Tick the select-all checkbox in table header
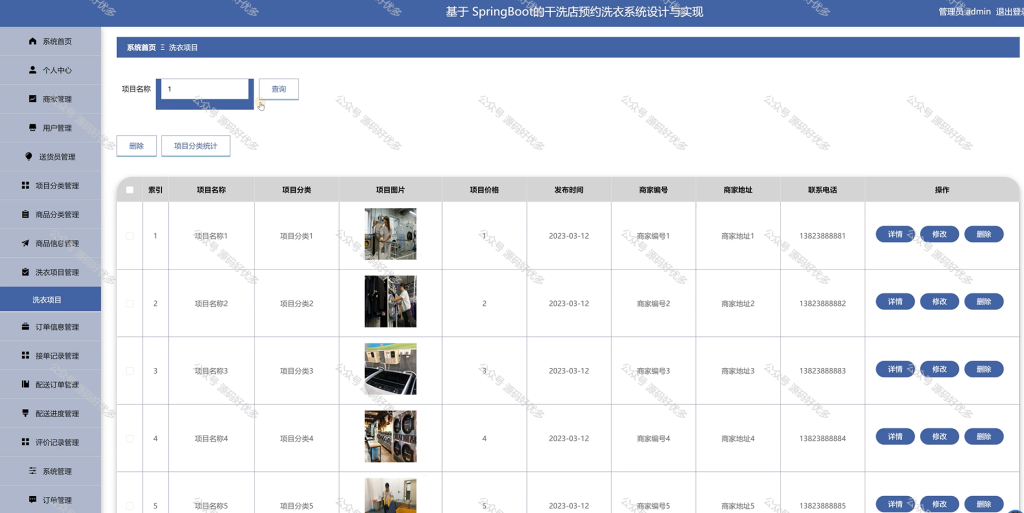The width and height of the screenshot is (1024, 513). (129, 190)
